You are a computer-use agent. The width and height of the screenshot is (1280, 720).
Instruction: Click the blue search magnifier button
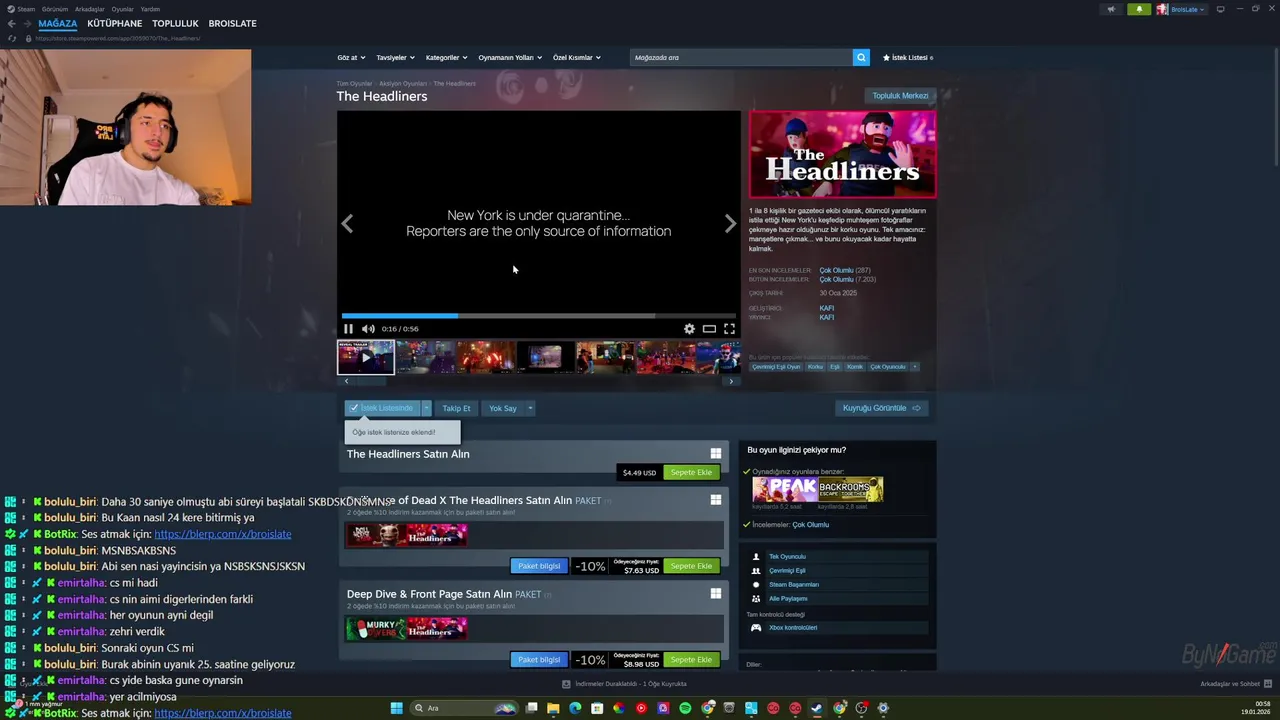[x=861, y=57]
